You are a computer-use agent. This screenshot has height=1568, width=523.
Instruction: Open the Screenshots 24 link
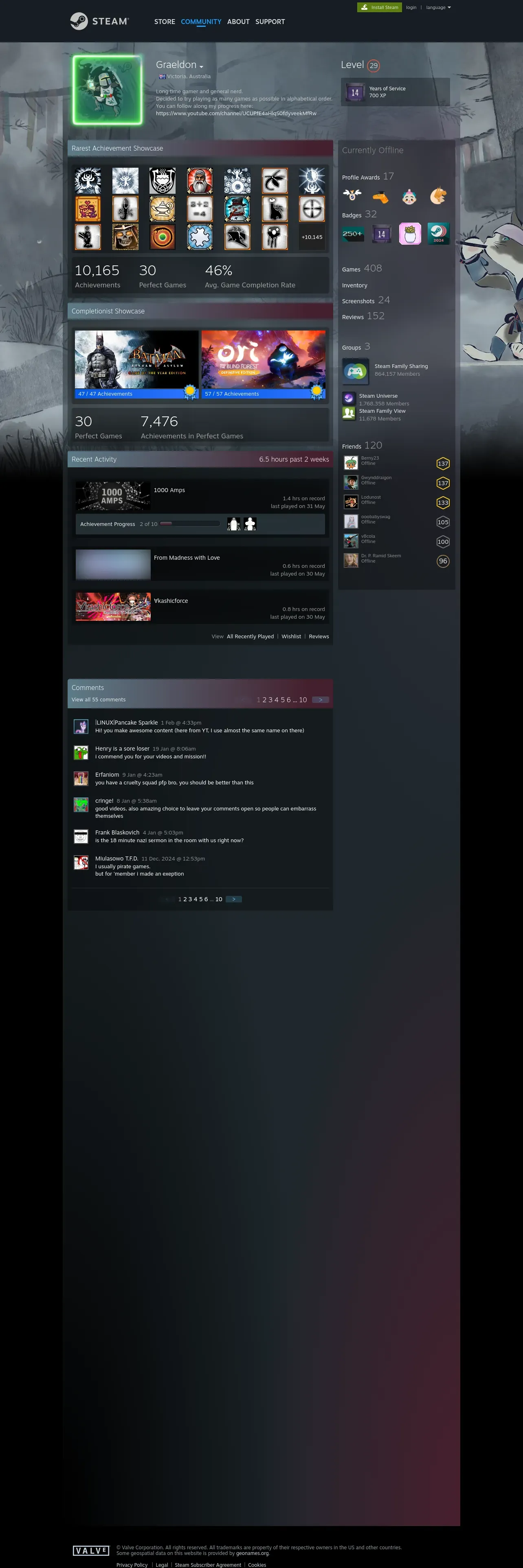[x=366, y=300]
